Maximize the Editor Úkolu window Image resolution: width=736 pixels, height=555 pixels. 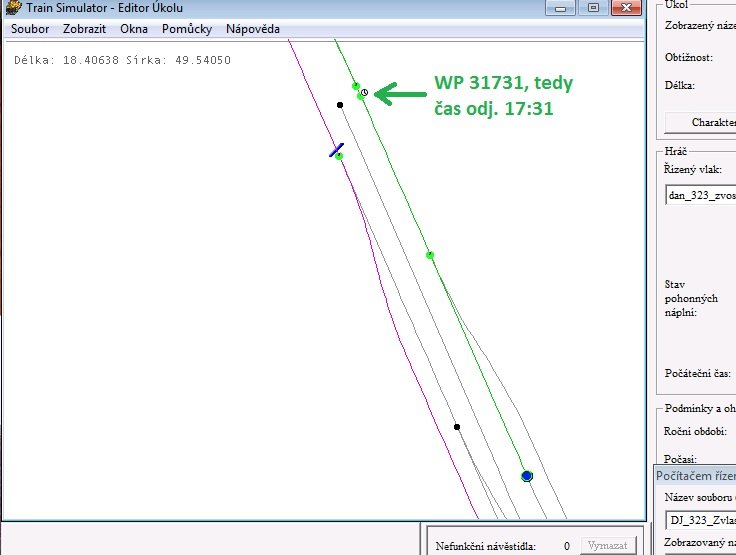tap(593, 7)
